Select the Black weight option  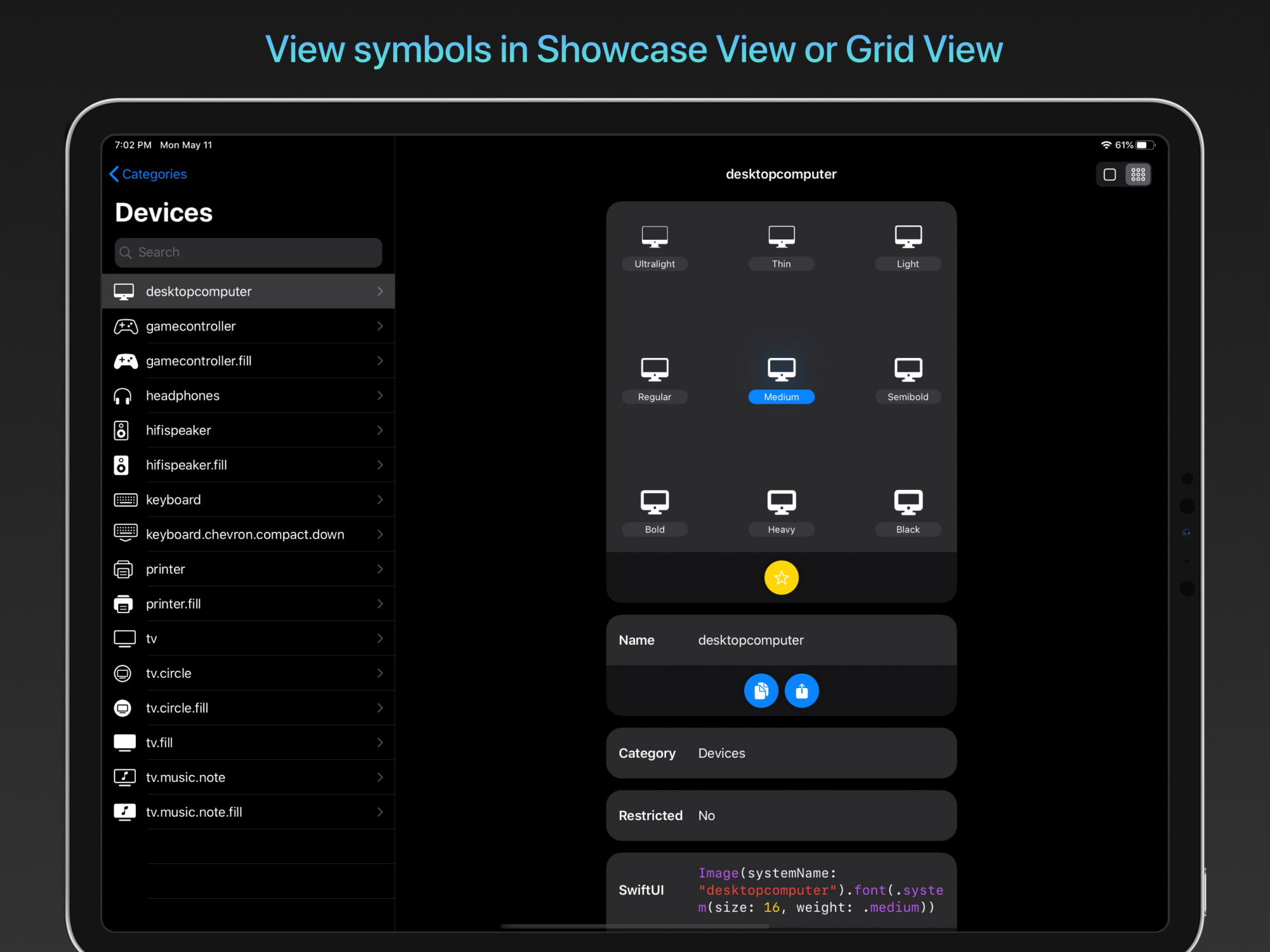coord(908,529)
